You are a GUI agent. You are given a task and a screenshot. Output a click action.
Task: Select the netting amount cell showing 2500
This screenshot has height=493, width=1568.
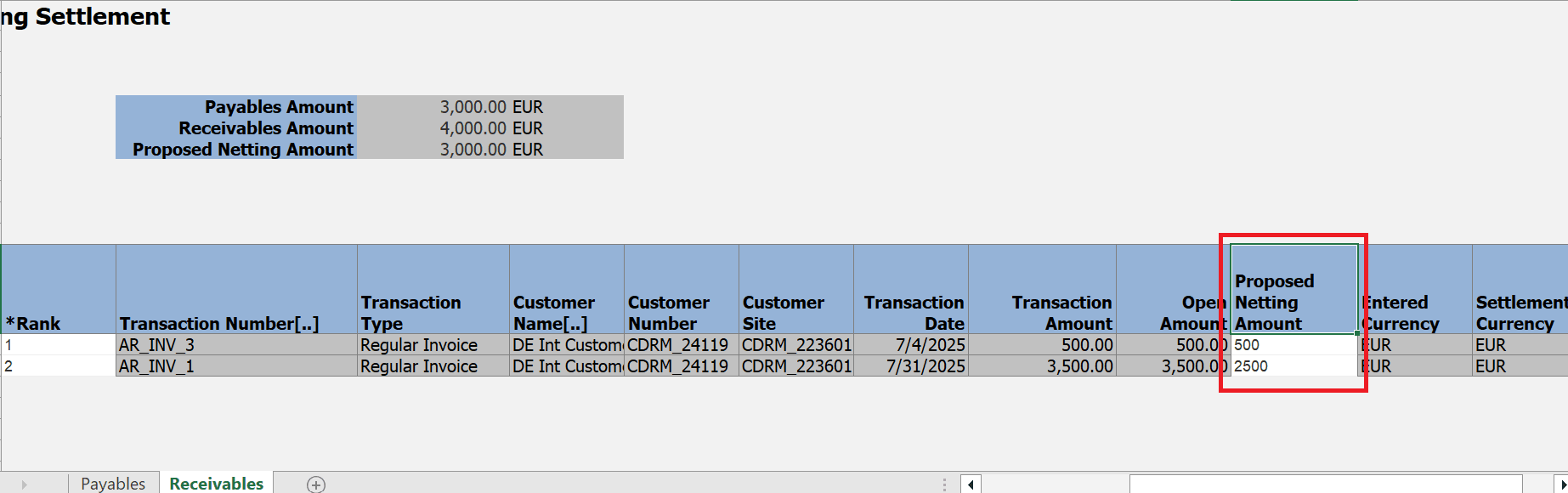[x=1292, y=366]
